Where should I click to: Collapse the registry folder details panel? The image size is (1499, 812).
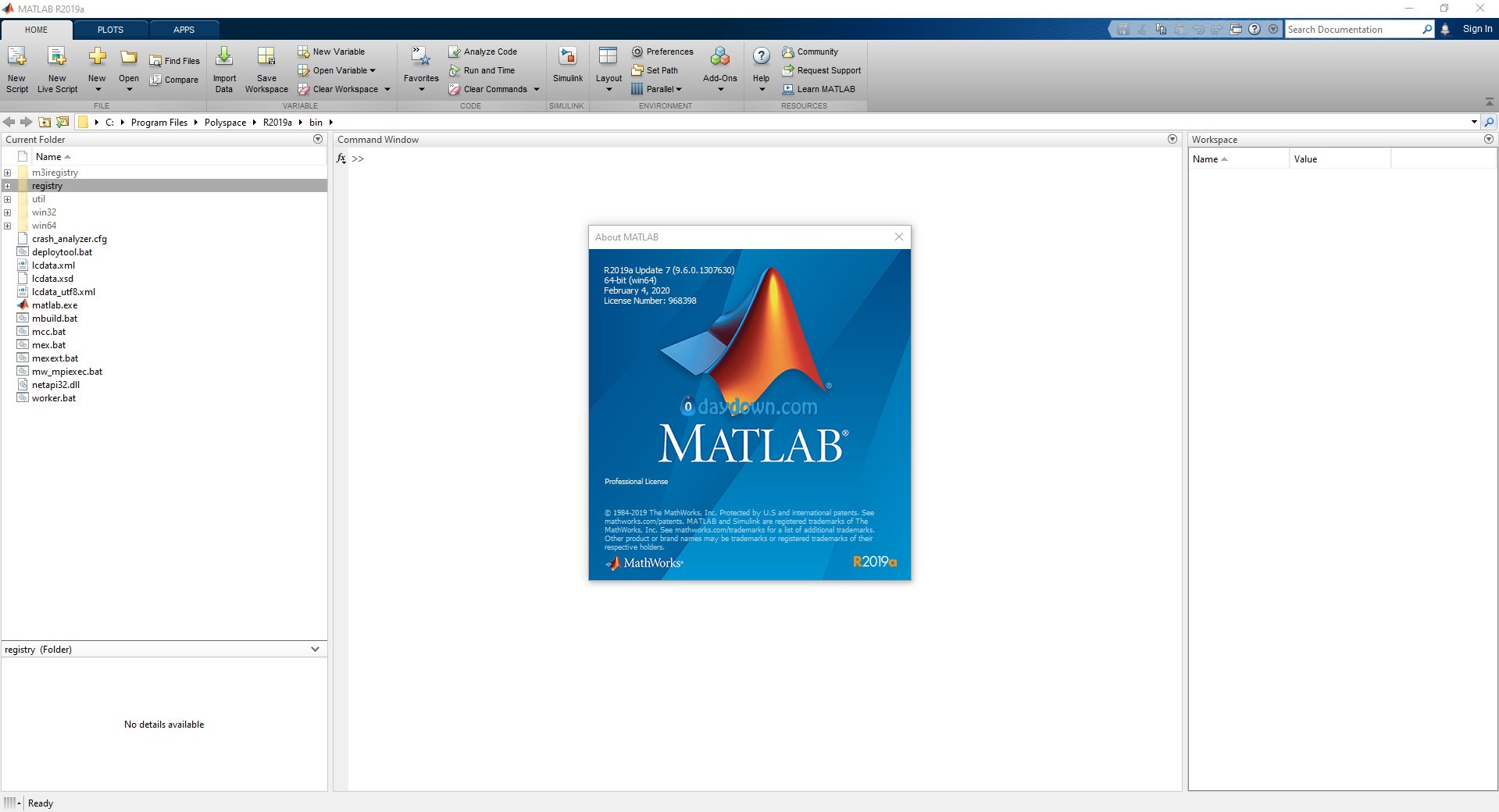315,650
